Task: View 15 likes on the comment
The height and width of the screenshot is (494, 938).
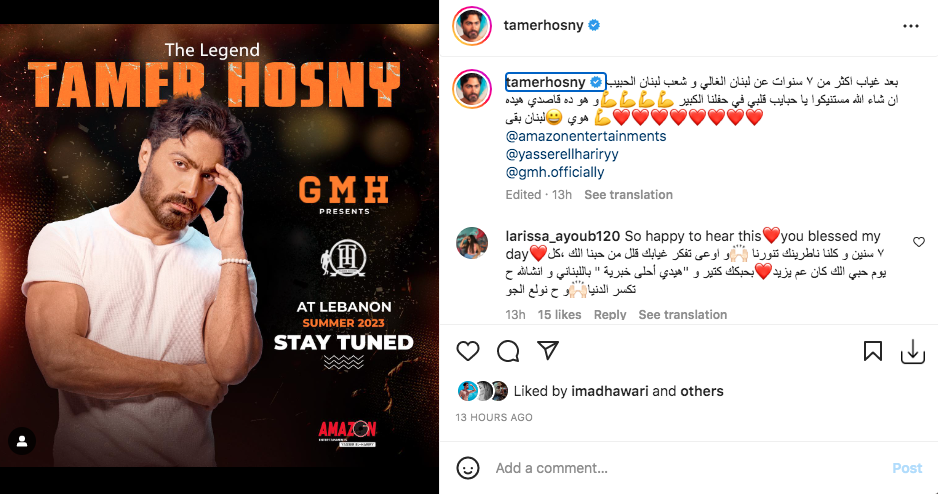Action: click(559, 315)
